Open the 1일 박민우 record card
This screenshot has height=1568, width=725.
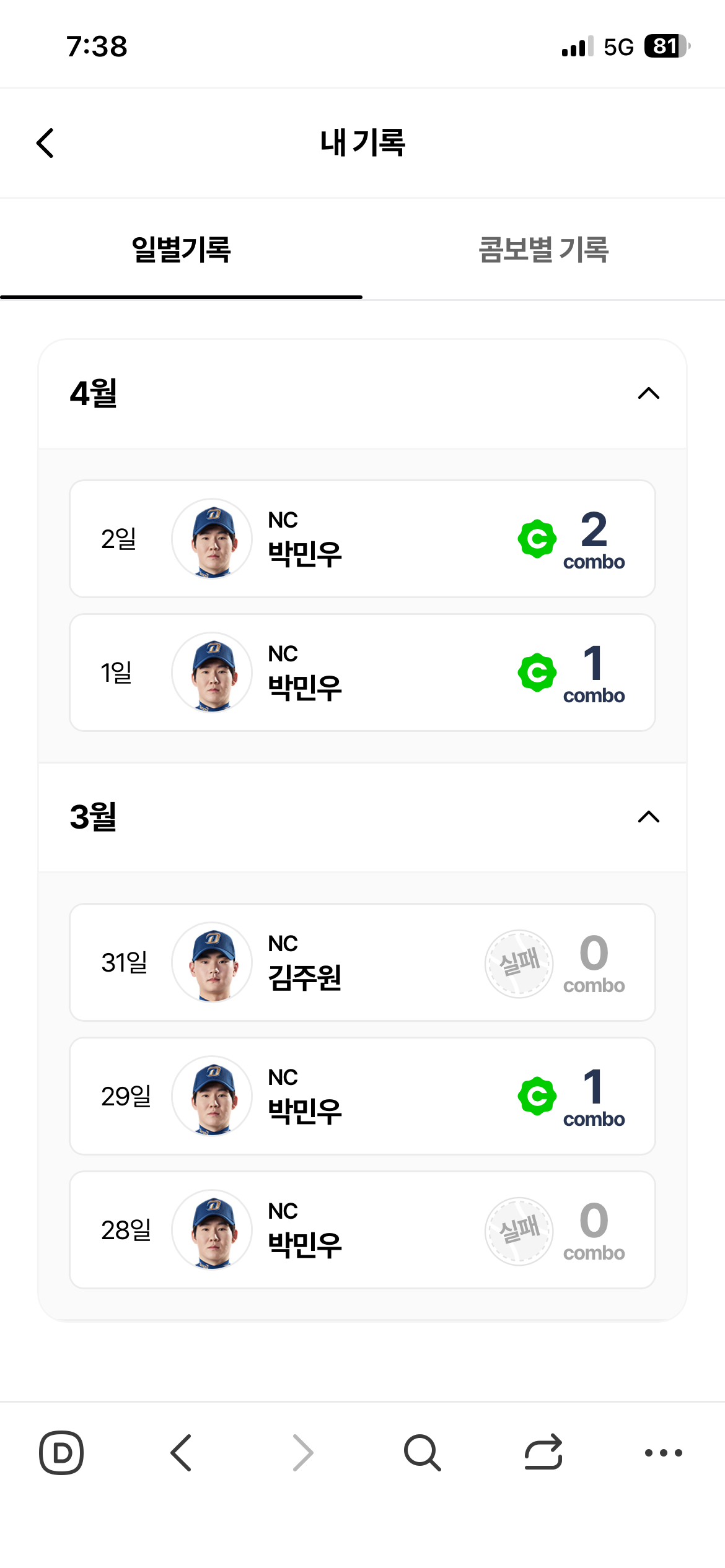click(362, 673)
